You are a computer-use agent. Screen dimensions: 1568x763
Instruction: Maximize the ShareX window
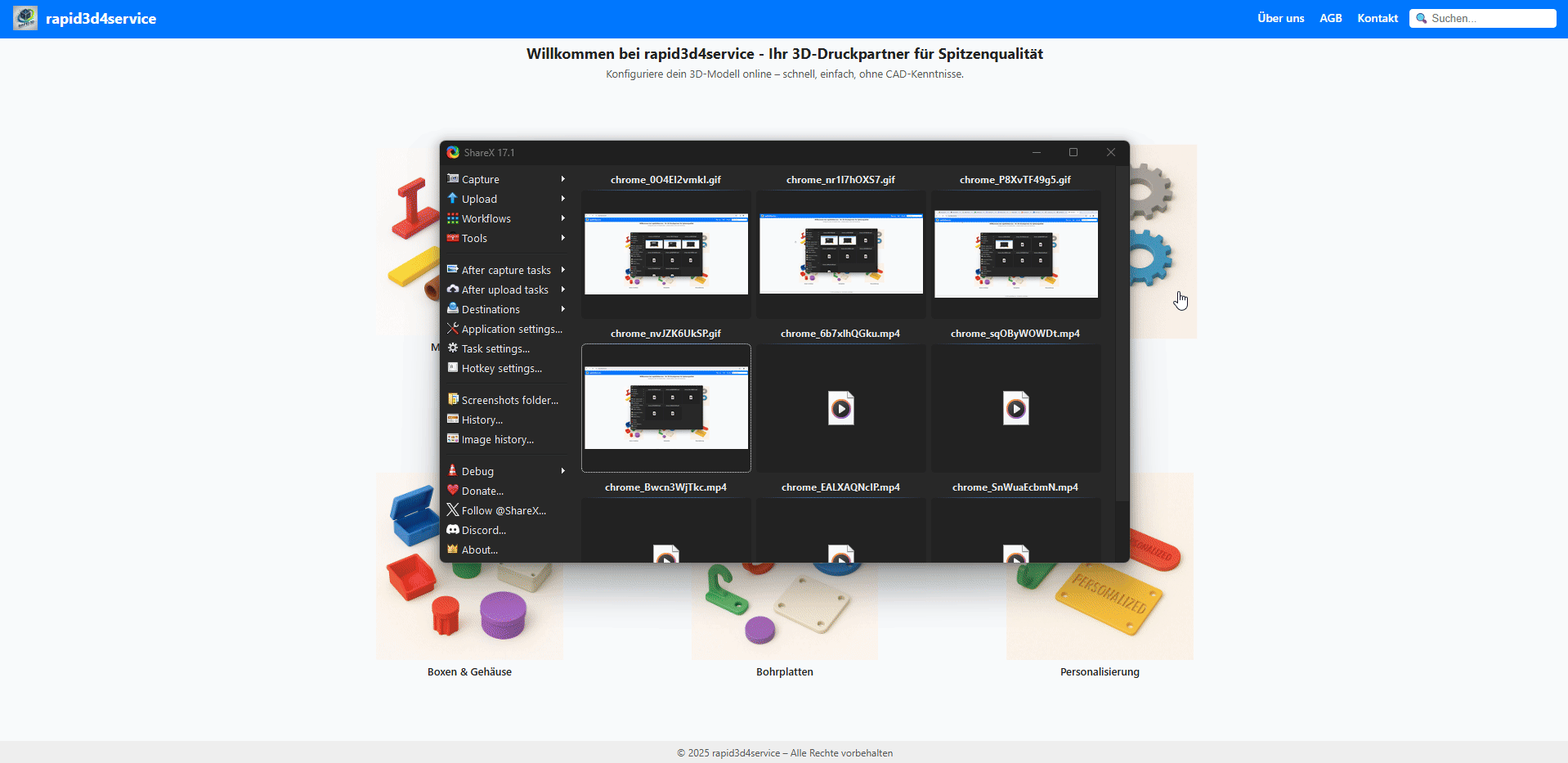(x=1073, y=152)
